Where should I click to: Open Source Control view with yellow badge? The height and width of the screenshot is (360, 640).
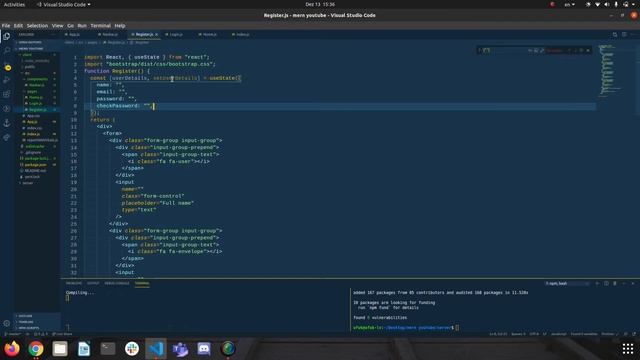[x=7, y=66]
